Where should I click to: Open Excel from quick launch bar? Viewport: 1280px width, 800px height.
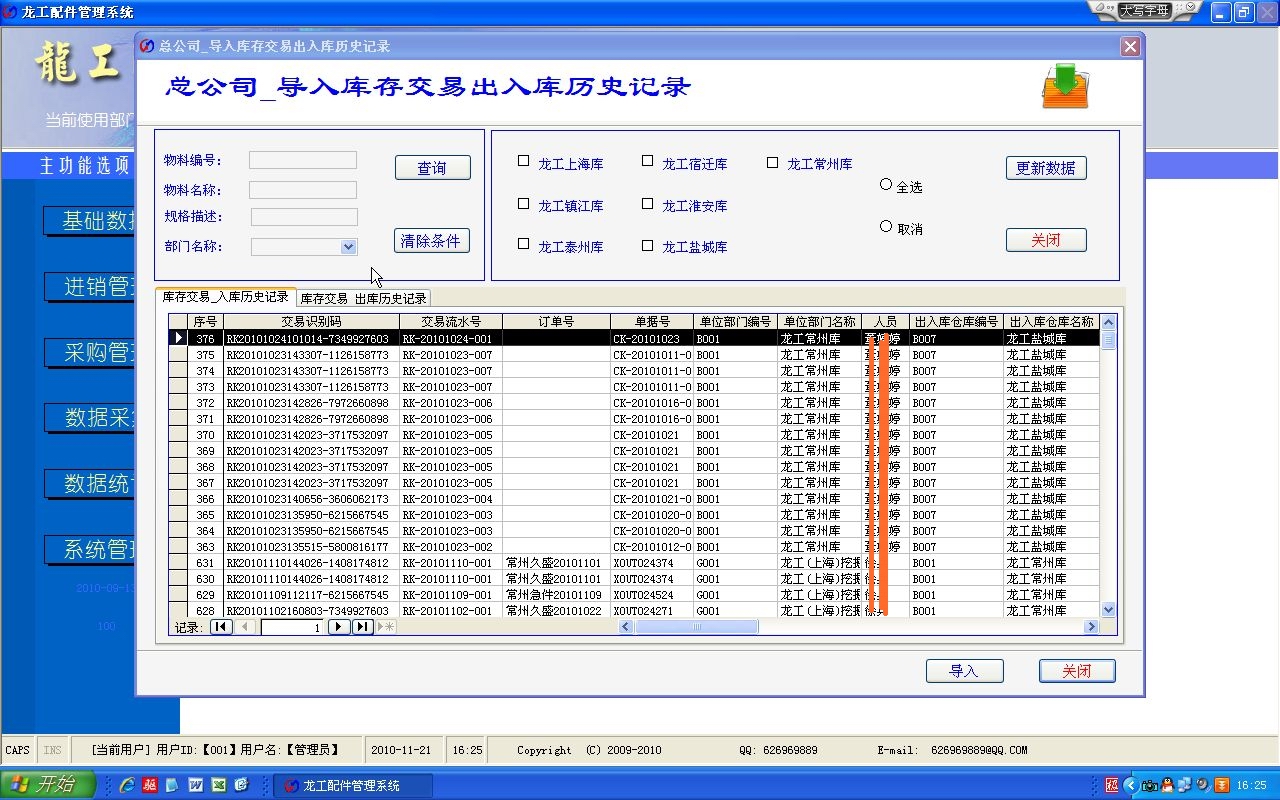point(219,785)
